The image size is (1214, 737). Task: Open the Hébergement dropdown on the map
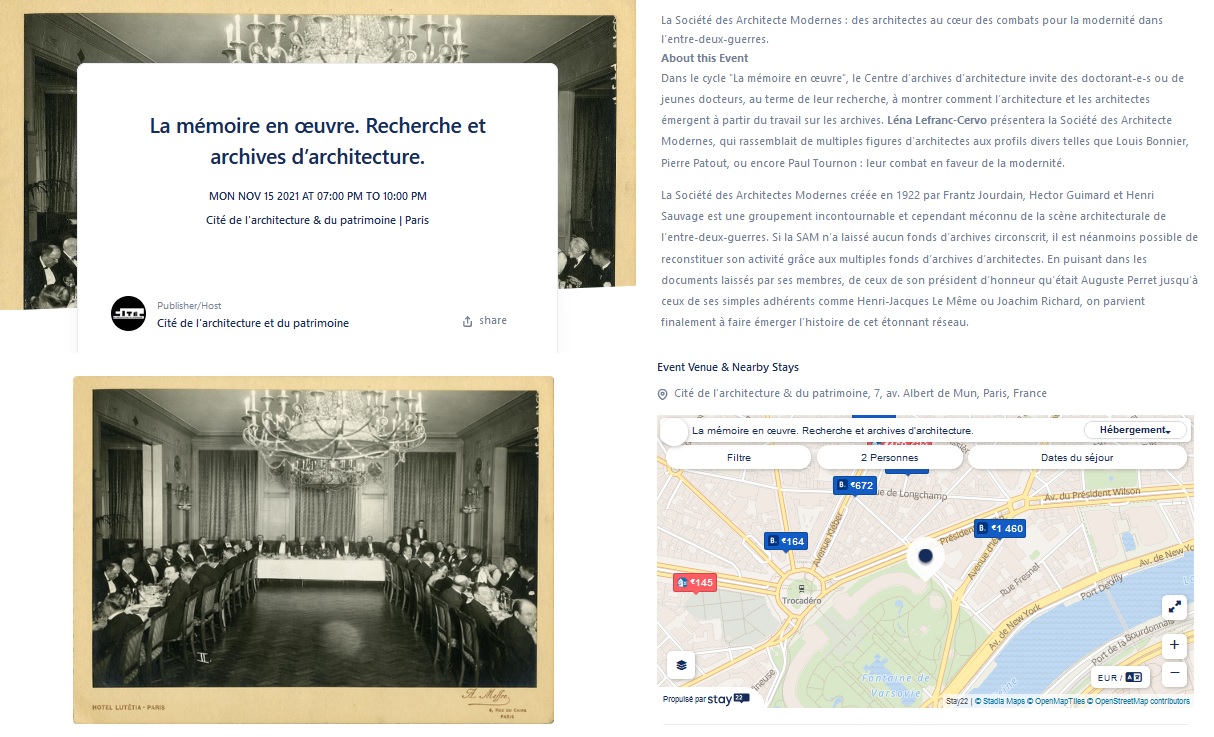[1135, 430]
